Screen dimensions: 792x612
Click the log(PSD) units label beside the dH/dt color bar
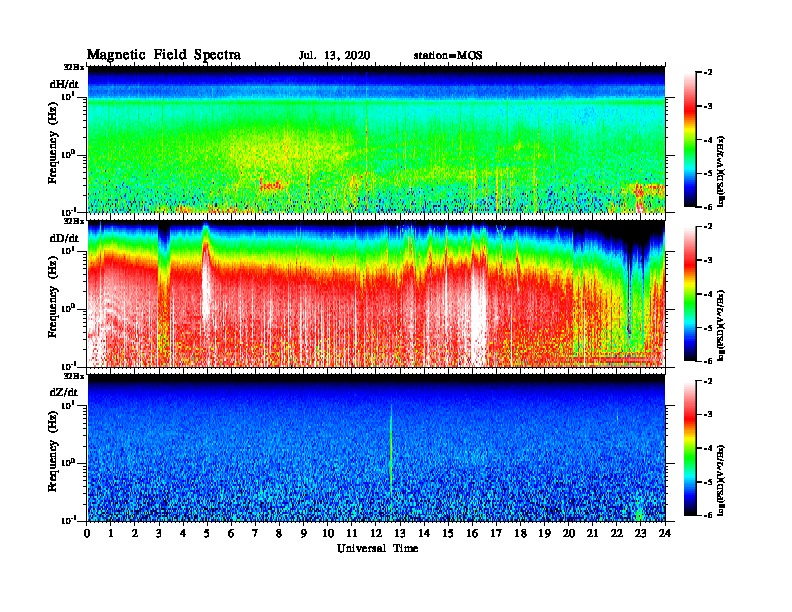point(721,172)
